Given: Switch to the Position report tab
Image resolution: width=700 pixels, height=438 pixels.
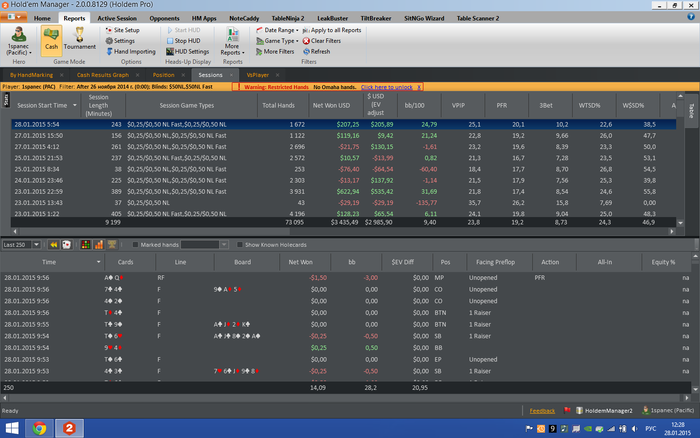Looking at the screenshot, I should click(x=163, y=75).
